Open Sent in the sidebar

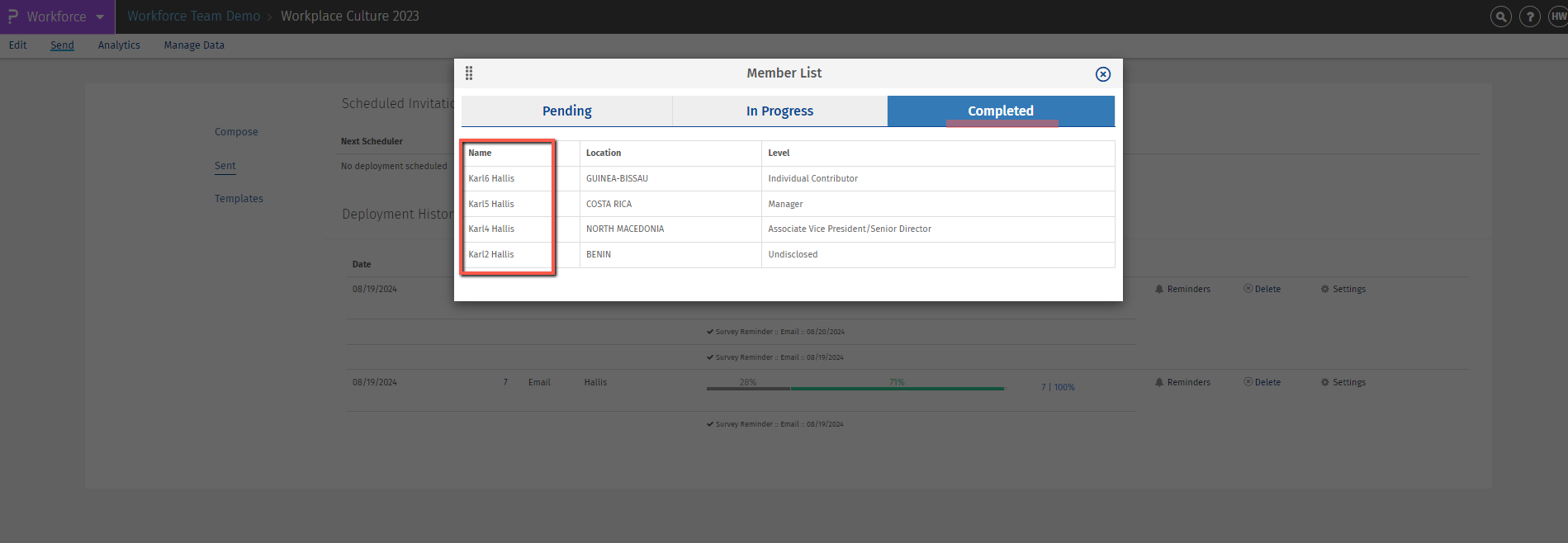[225, 166]
